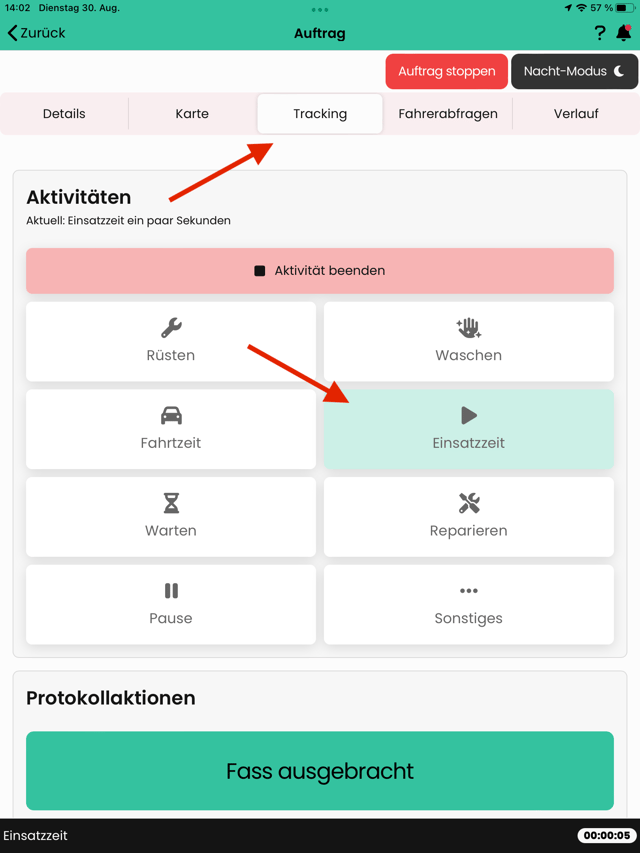Open the Karte tab

[192, 114]
